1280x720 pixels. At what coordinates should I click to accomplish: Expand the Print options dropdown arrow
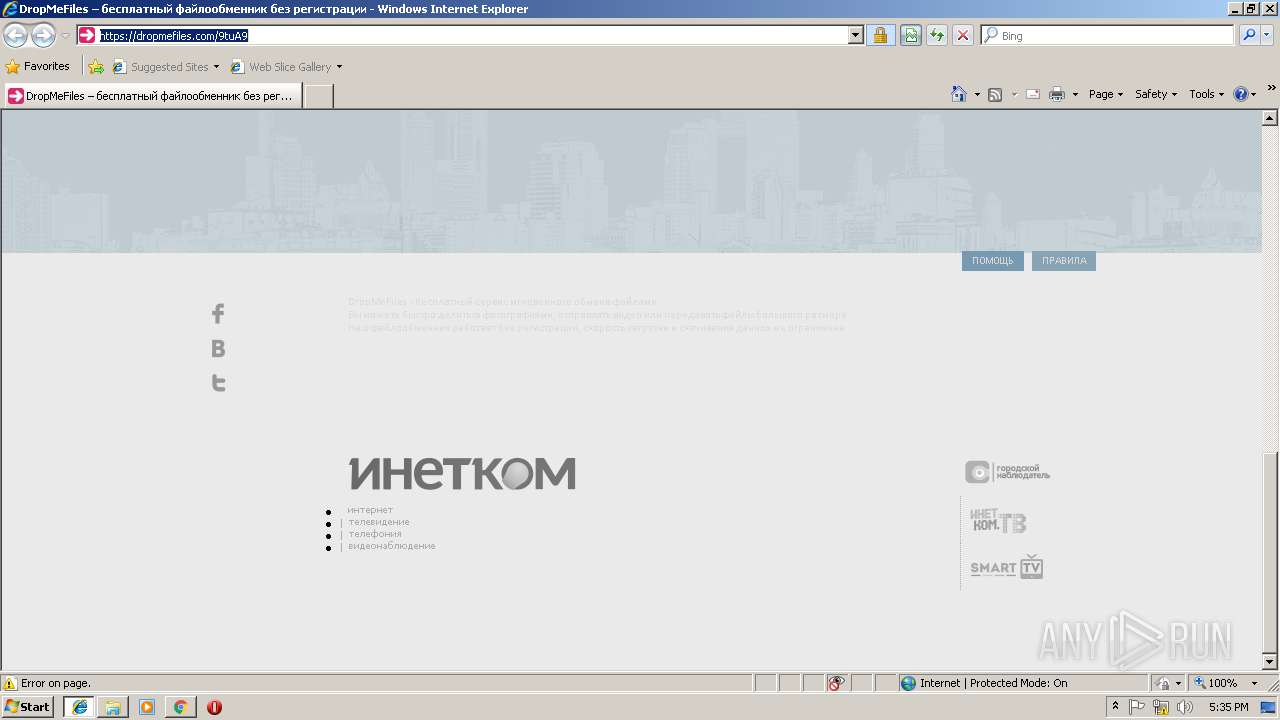[x=1075, y=94]
